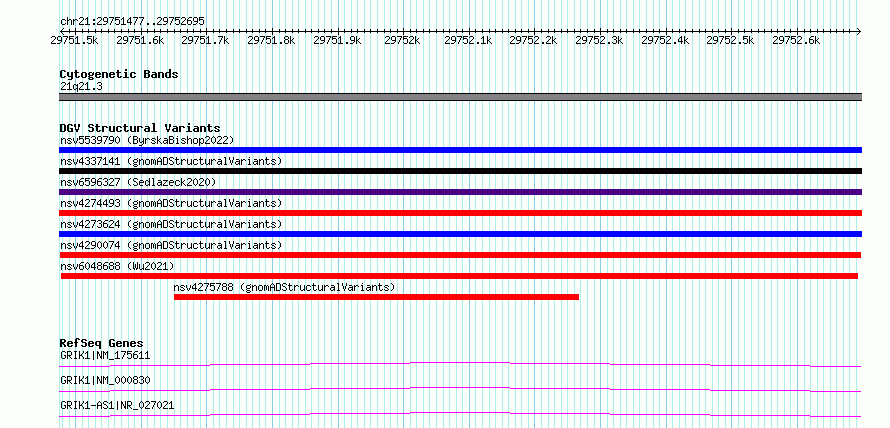Screen dimensions: 890x428
Task: Open the GRIK1|NM_175611 gene label
Action: pos(105,356)
